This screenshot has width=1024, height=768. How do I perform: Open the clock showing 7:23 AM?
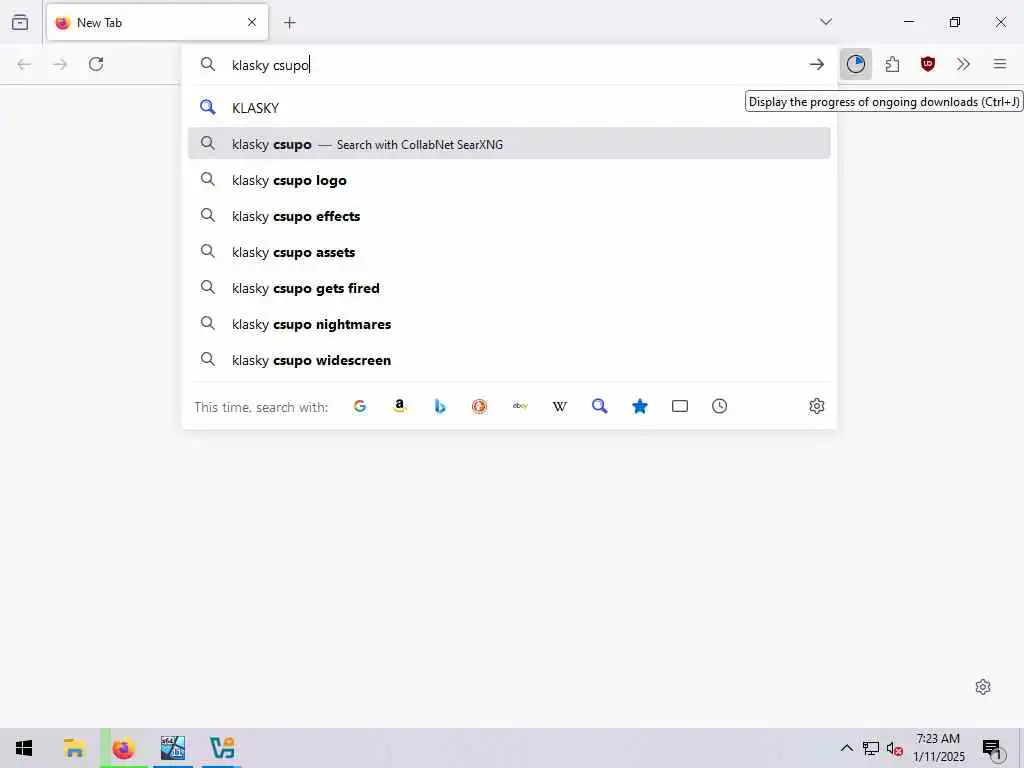938,748
